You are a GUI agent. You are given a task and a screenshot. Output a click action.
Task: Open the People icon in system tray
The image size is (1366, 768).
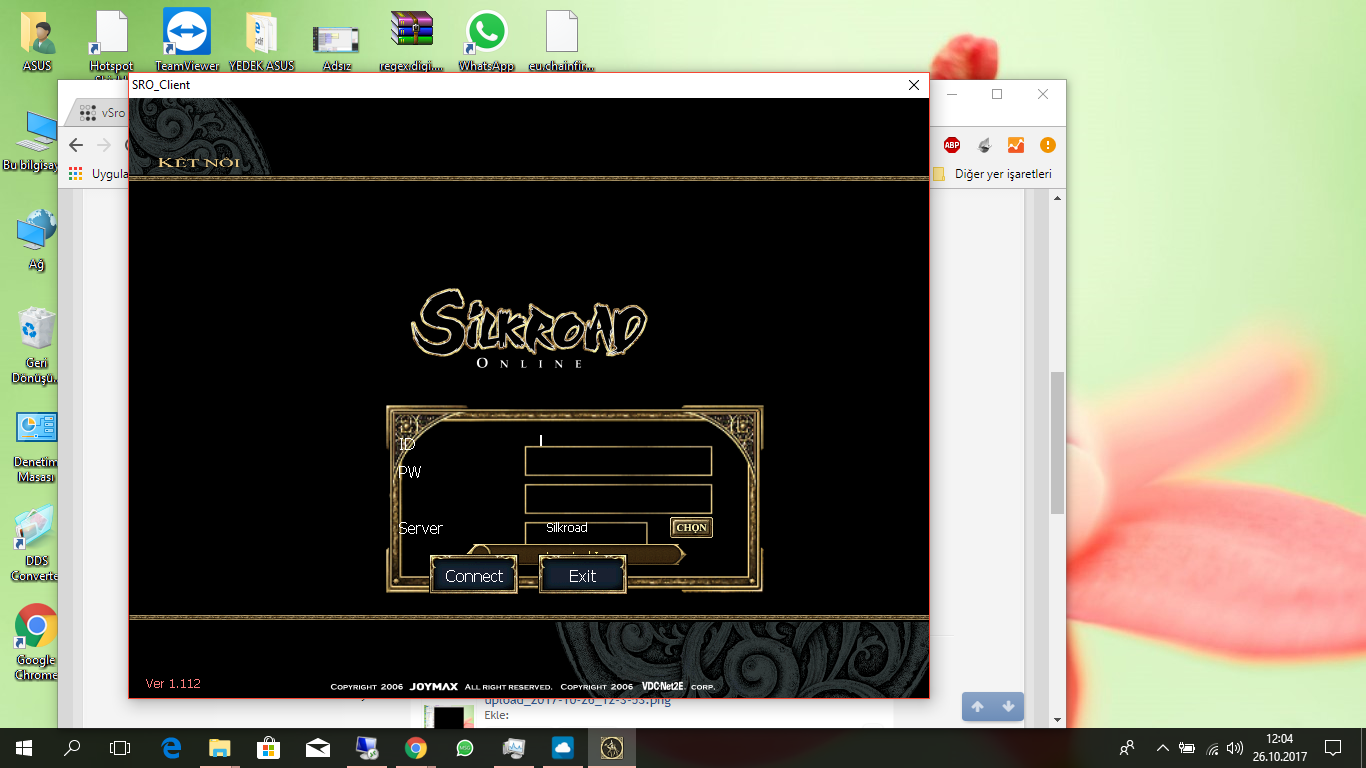coord(1127,747)
